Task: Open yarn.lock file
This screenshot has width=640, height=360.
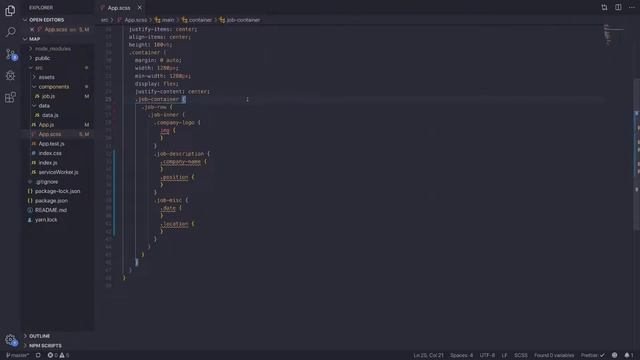Action: [x=46, y=220]
